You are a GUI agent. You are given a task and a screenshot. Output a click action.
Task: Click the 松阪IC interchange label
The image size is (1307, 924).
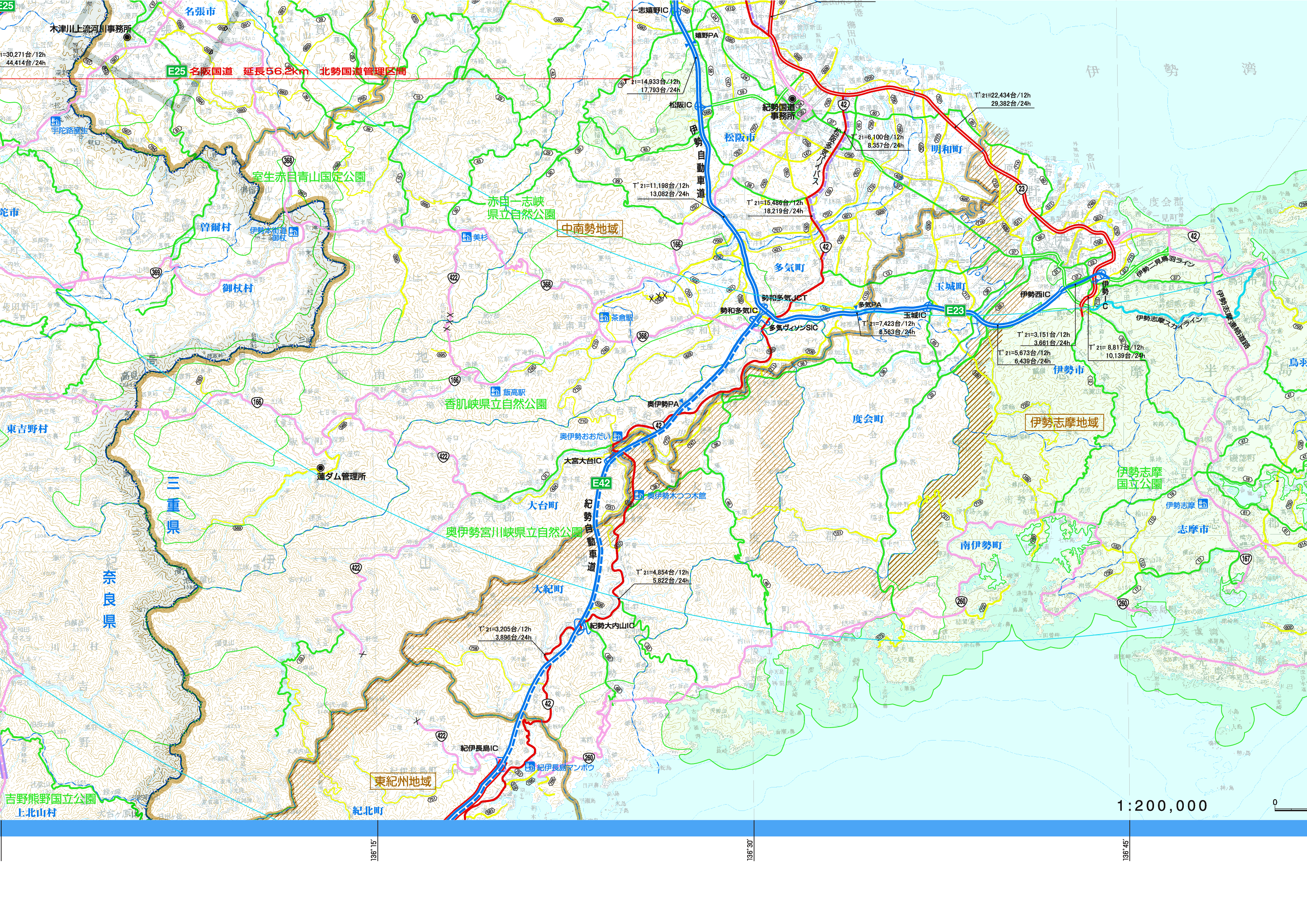click(681, 105)
